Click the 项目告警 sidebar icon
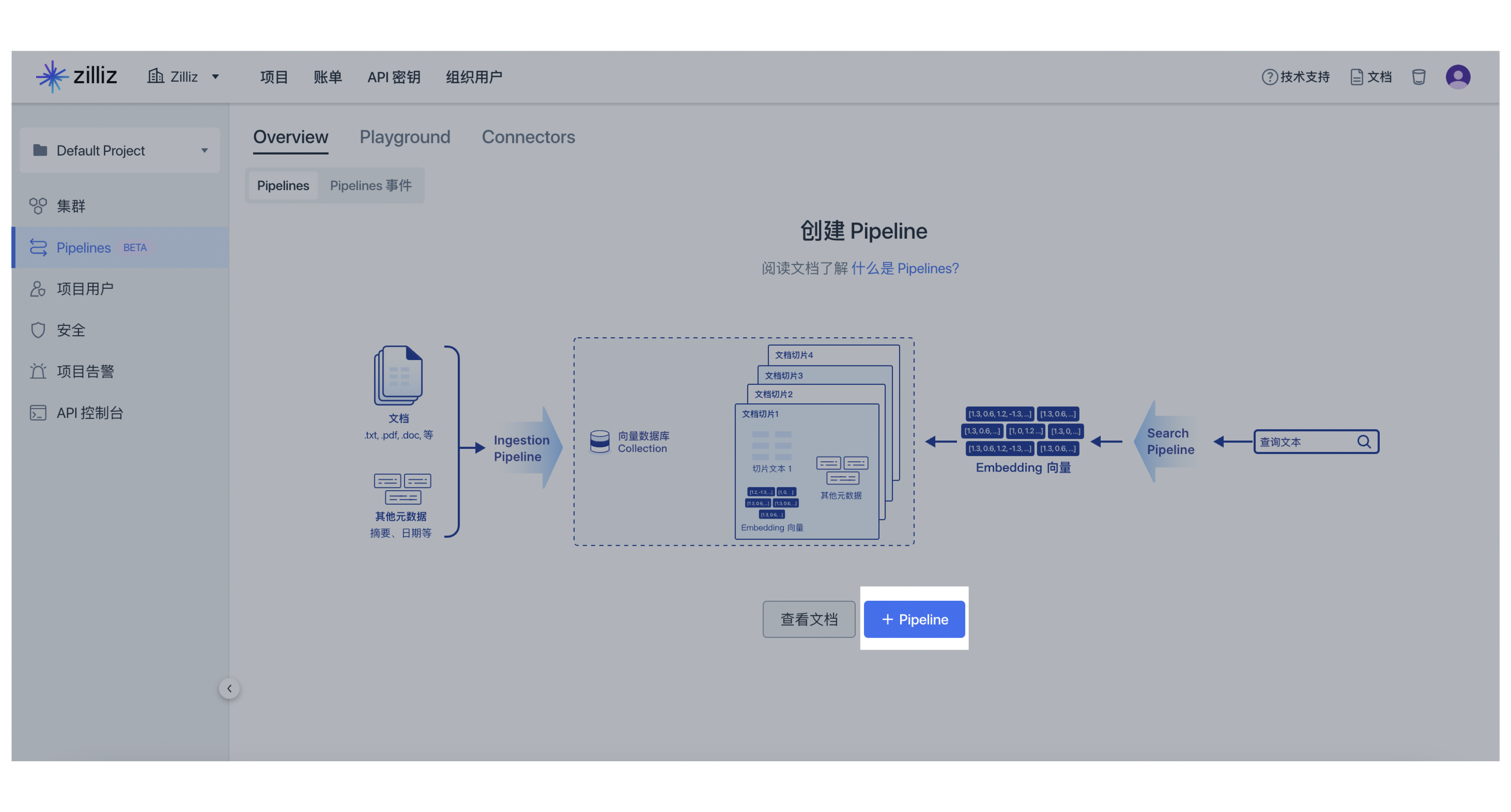This screenshot has height=812, width=1511. tap(36, 370)
